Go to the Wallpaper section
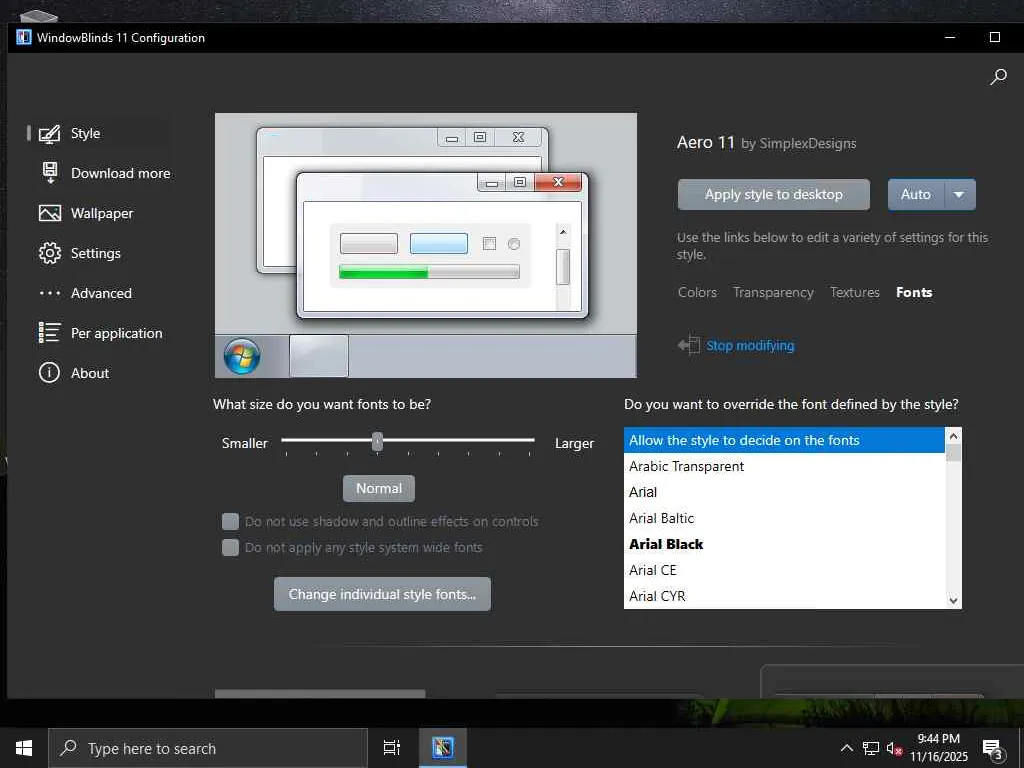This screenshot has width=1024, height=768. pos(102,214)
